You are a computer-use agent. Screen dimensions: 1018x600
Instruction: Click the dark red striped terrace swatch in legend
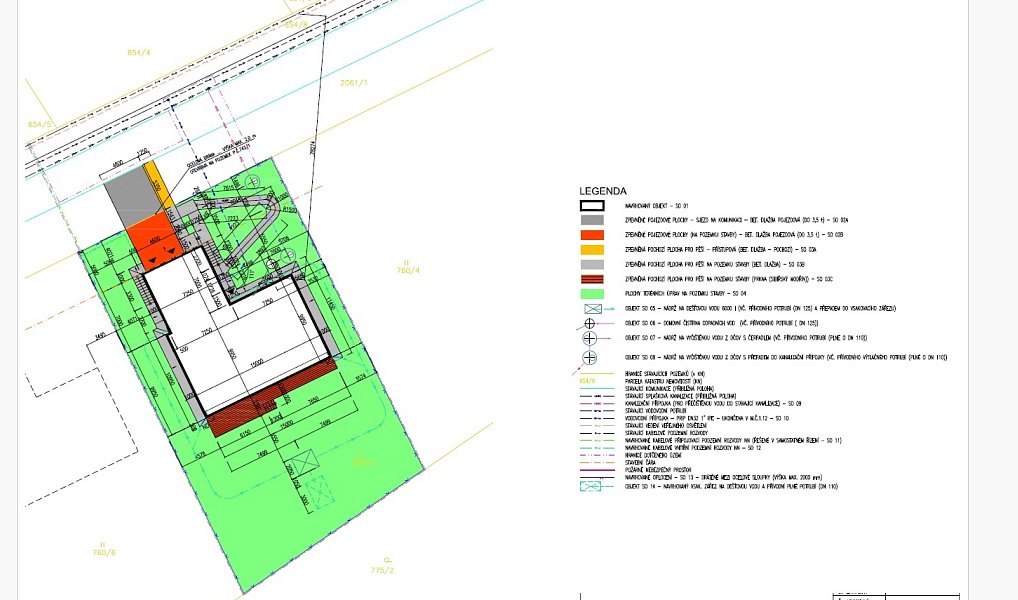tap(591, 279)
